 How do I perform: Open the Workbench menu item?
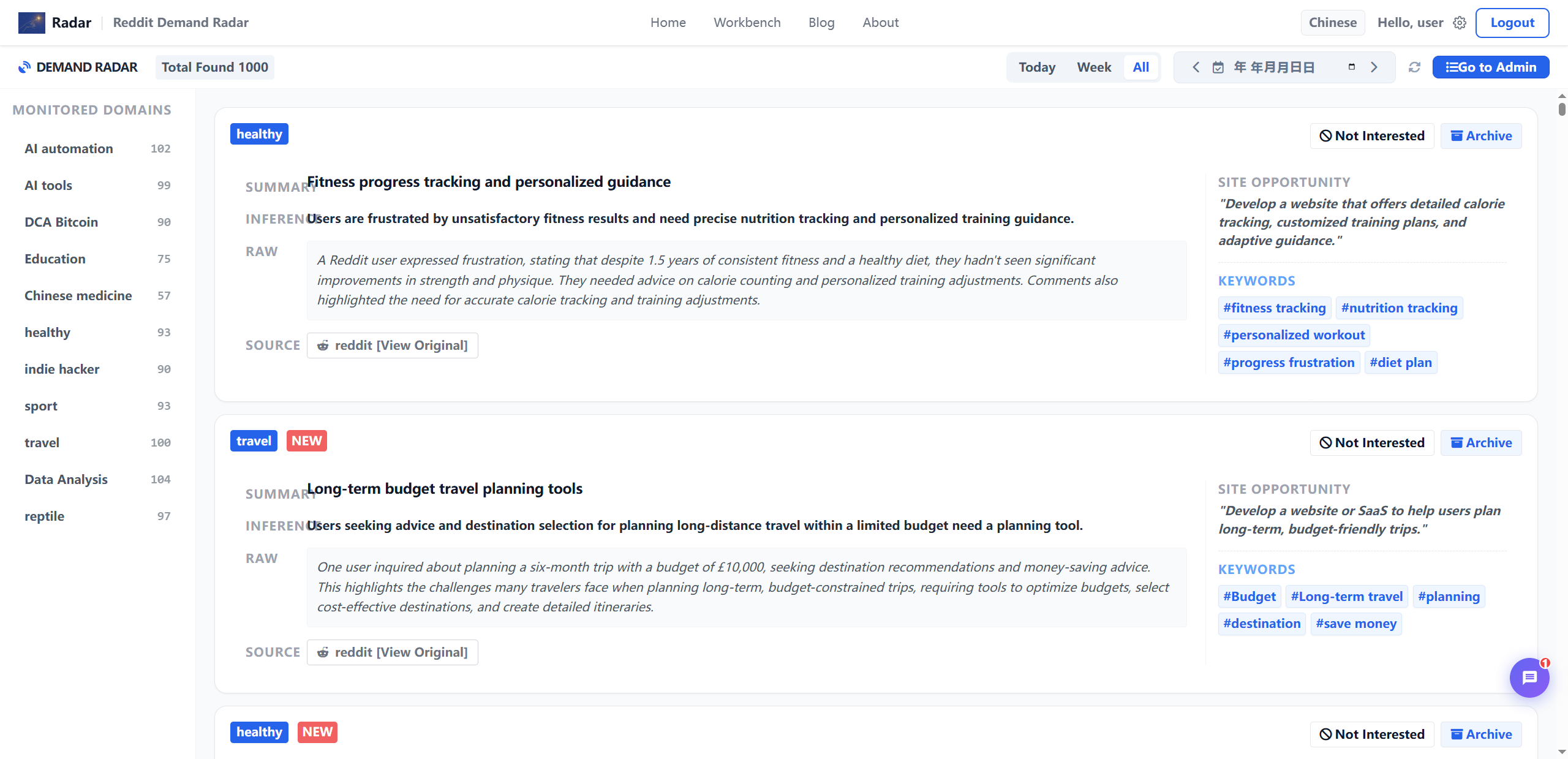[747, 23]
